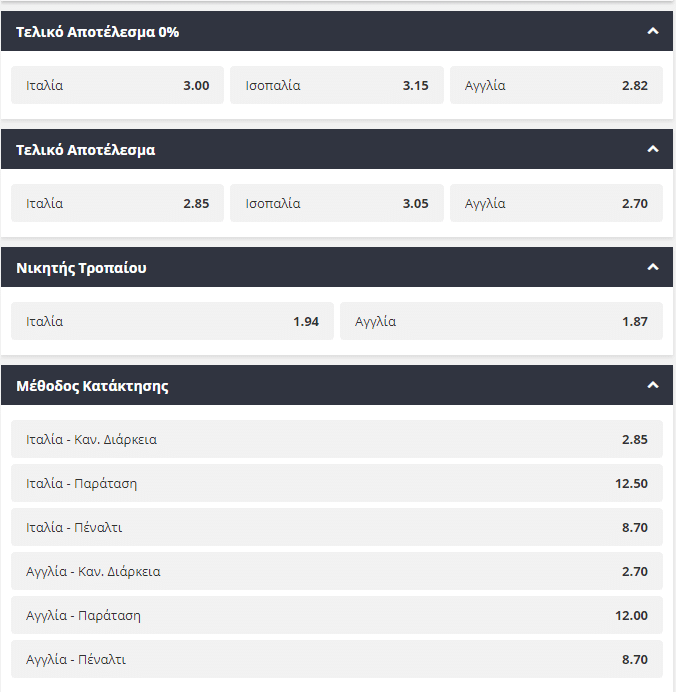Select Ισοπαλία at odds 3.15
Screen dimensions: 676x692
tap(336, 85)
